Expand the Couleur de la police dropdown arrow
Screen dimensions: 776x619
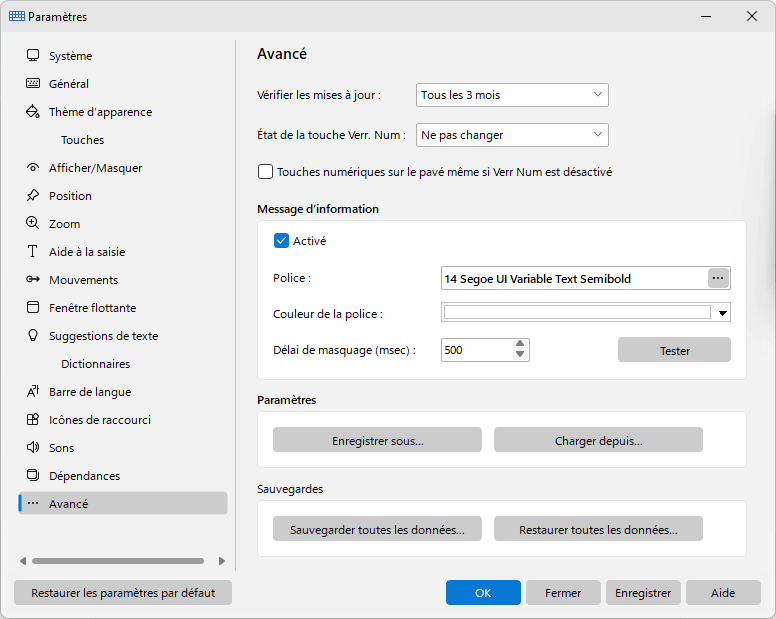[x=723, y=313]
